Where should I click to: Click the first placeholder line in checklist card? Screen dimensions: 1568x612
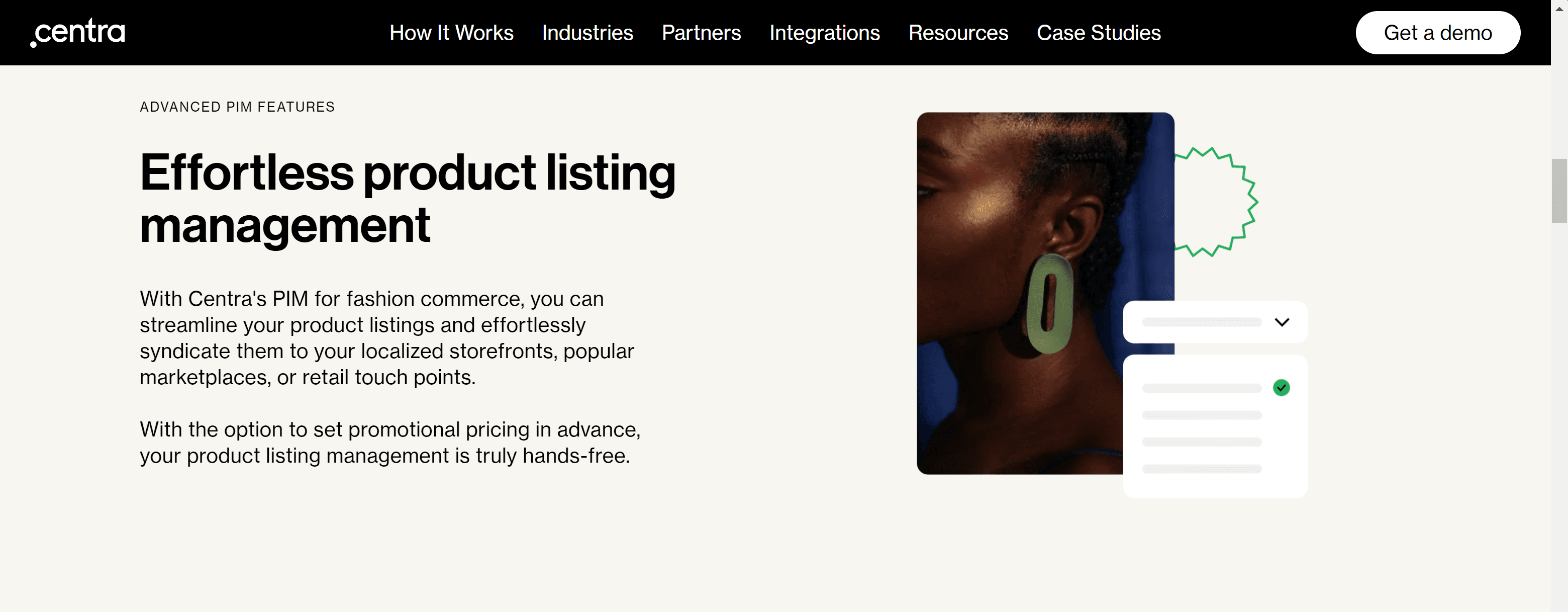[x=1202, y=388]
